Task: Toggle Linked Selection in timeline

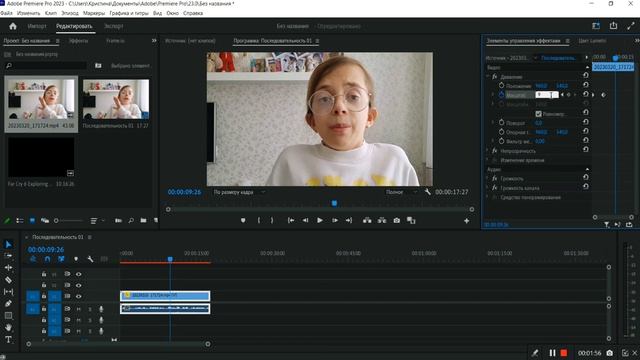Action: pos(61,259)
